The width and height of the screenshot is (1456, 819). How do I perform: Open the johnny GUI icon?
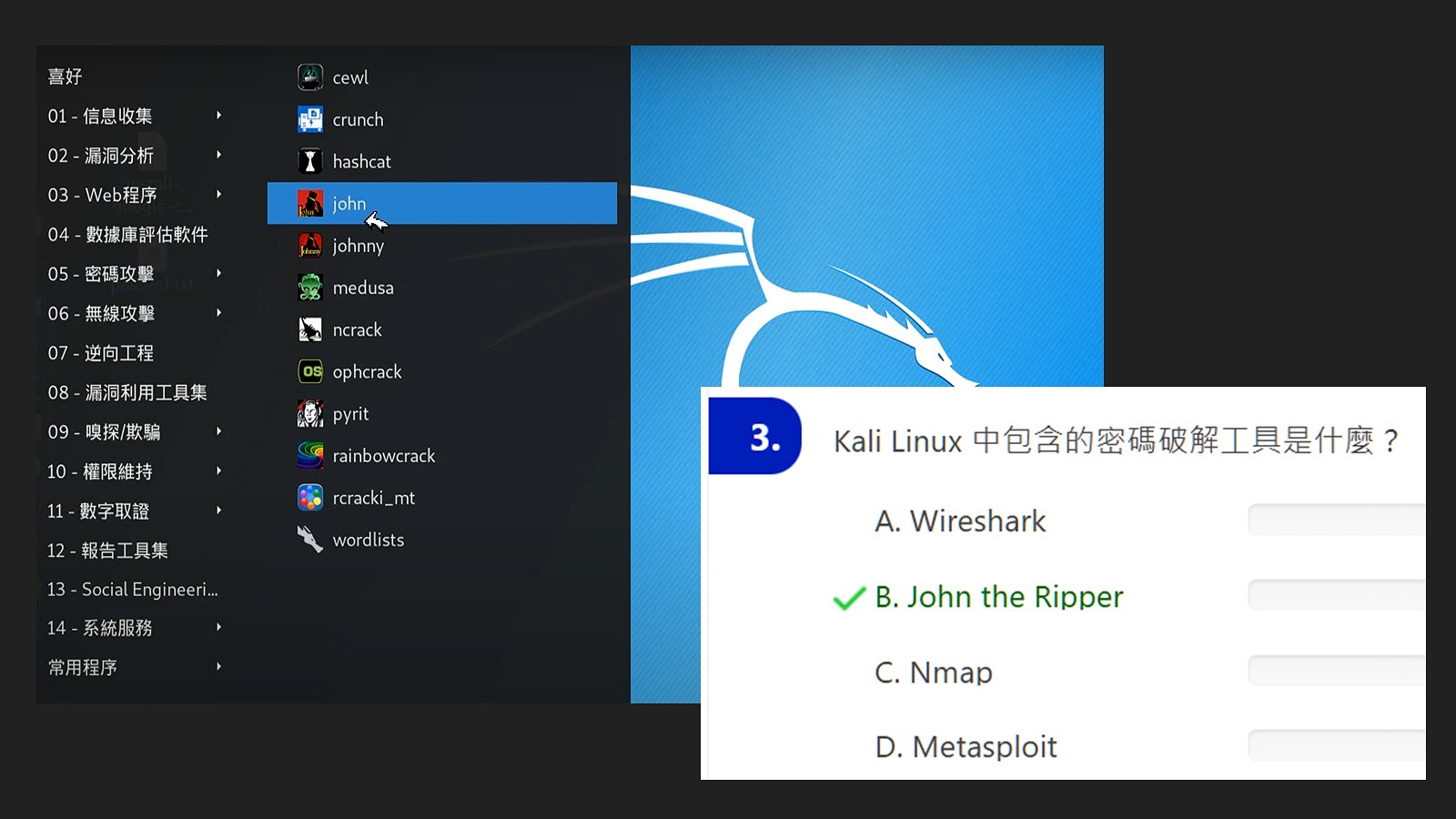click(x=310, y=246)
